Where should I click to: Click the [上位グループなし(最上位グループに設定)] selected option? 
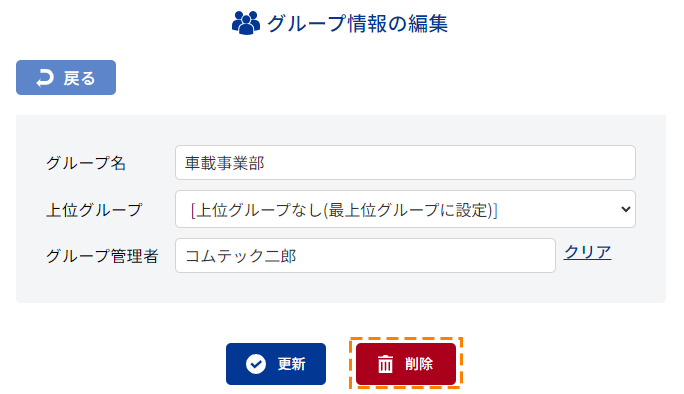coord(344,210)
